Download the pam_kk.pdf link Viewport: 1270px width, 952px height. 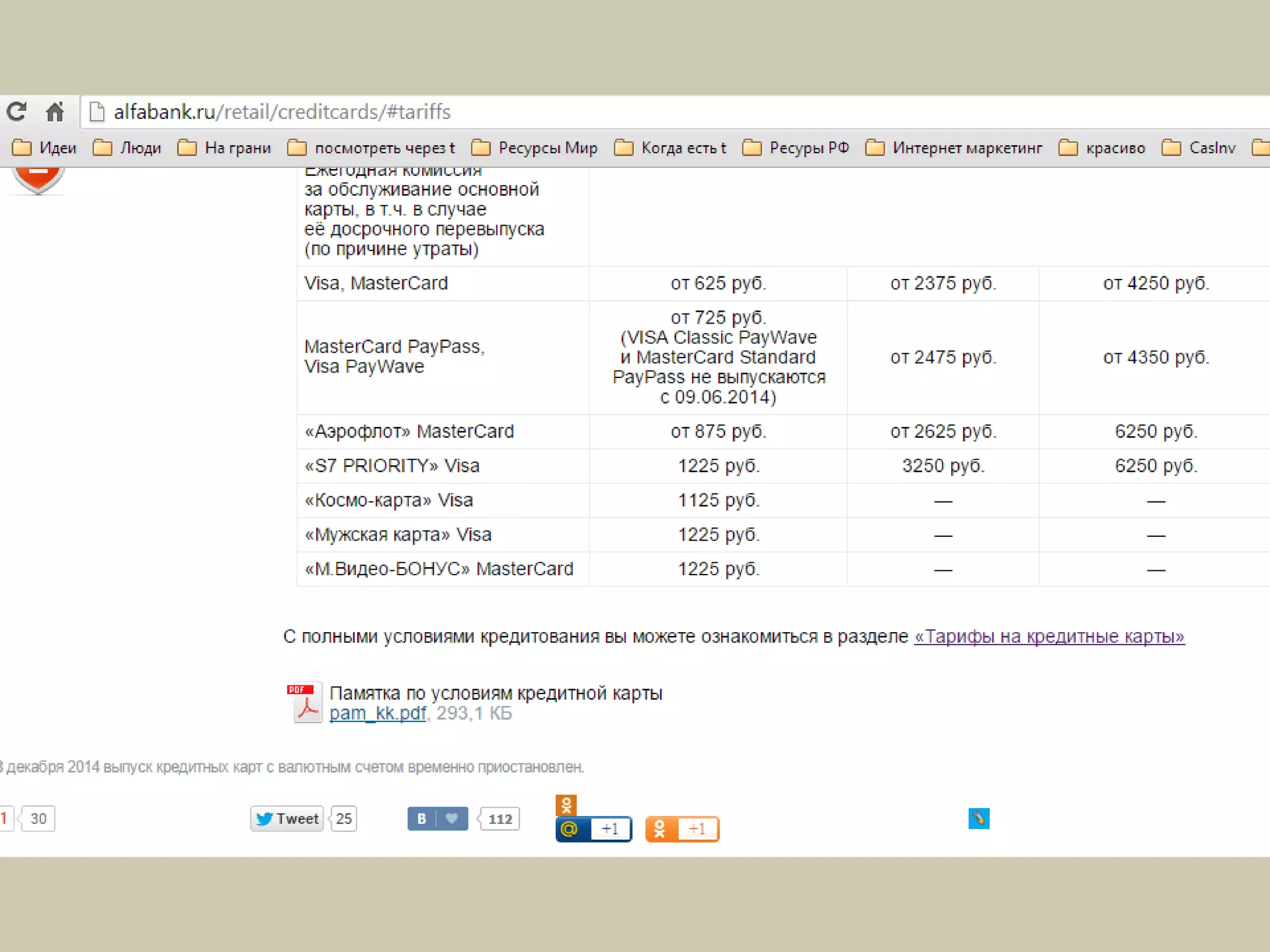[x=377, y=713]
